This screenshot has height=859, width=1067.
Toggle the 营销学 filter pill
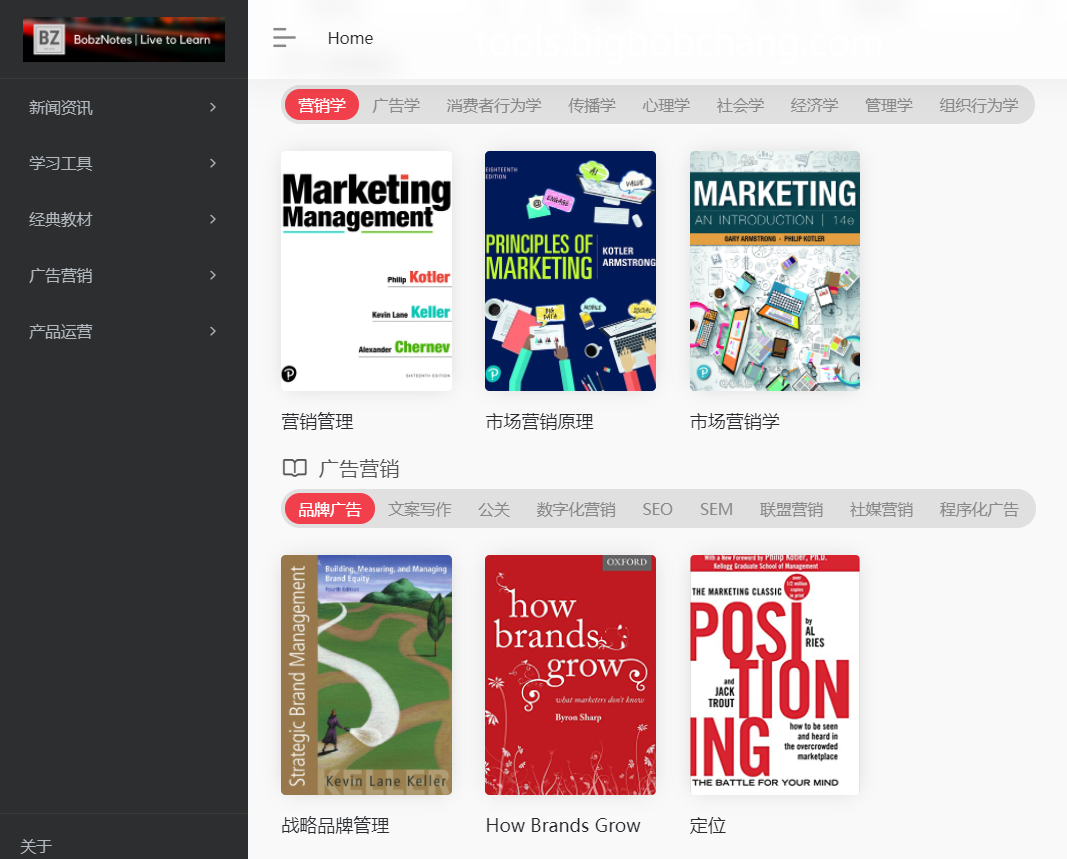tap(321, 104)
